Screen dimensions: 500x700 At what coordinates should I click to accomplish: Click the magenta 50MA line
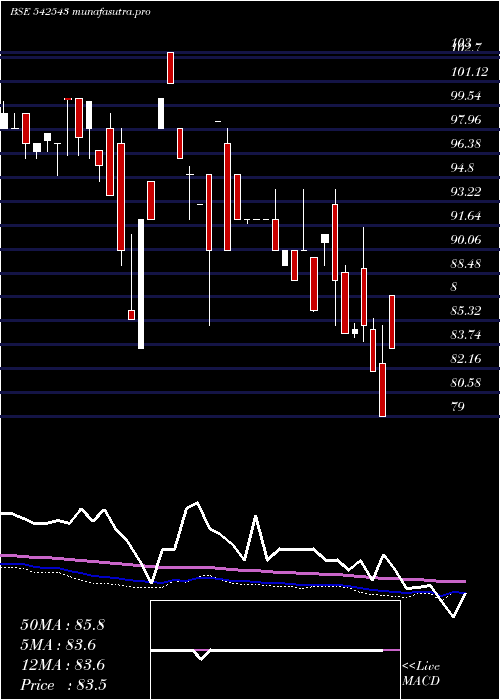[232, 570]
